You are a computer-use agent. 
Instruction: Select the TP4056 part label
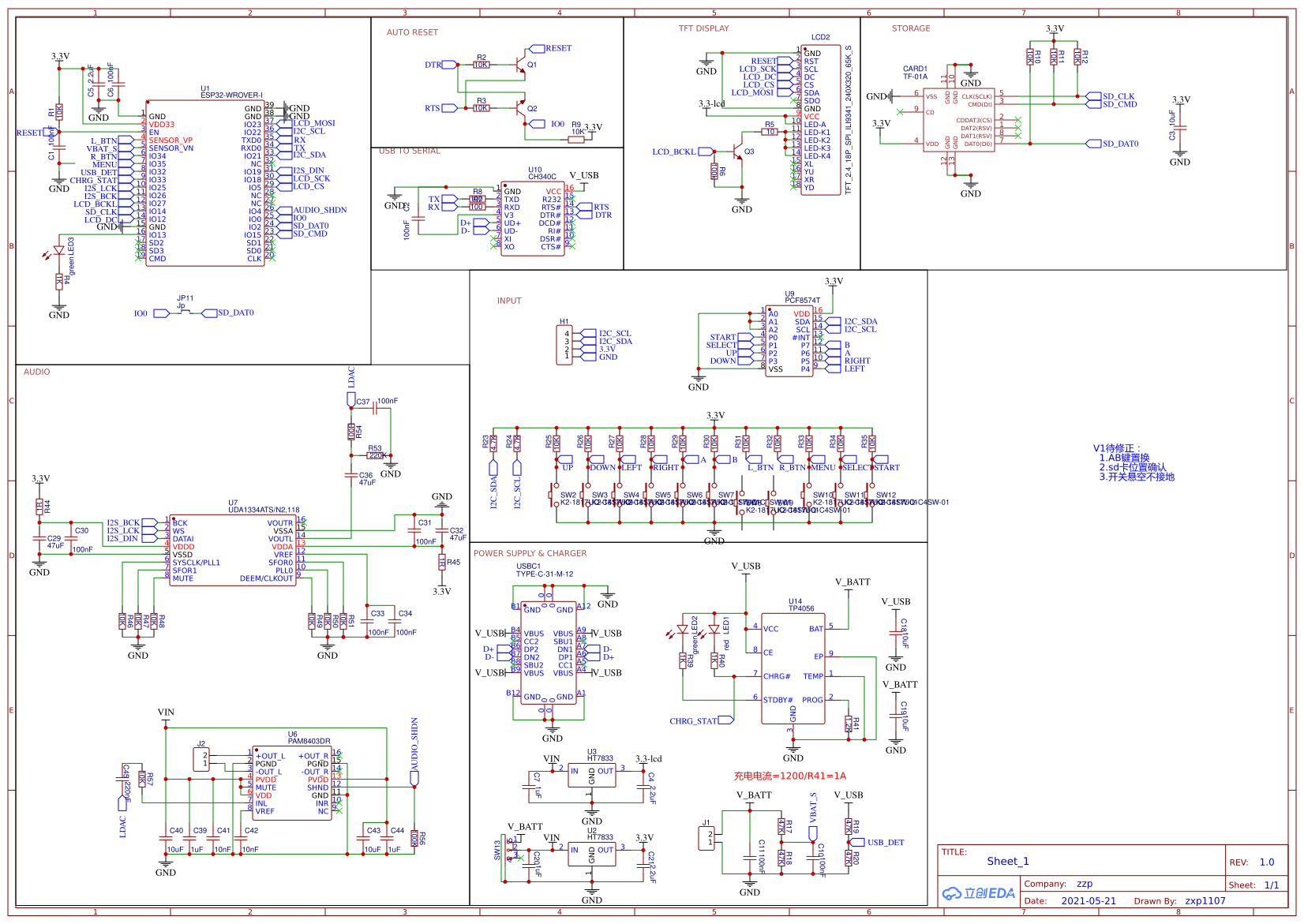click(x=801, y=608)
